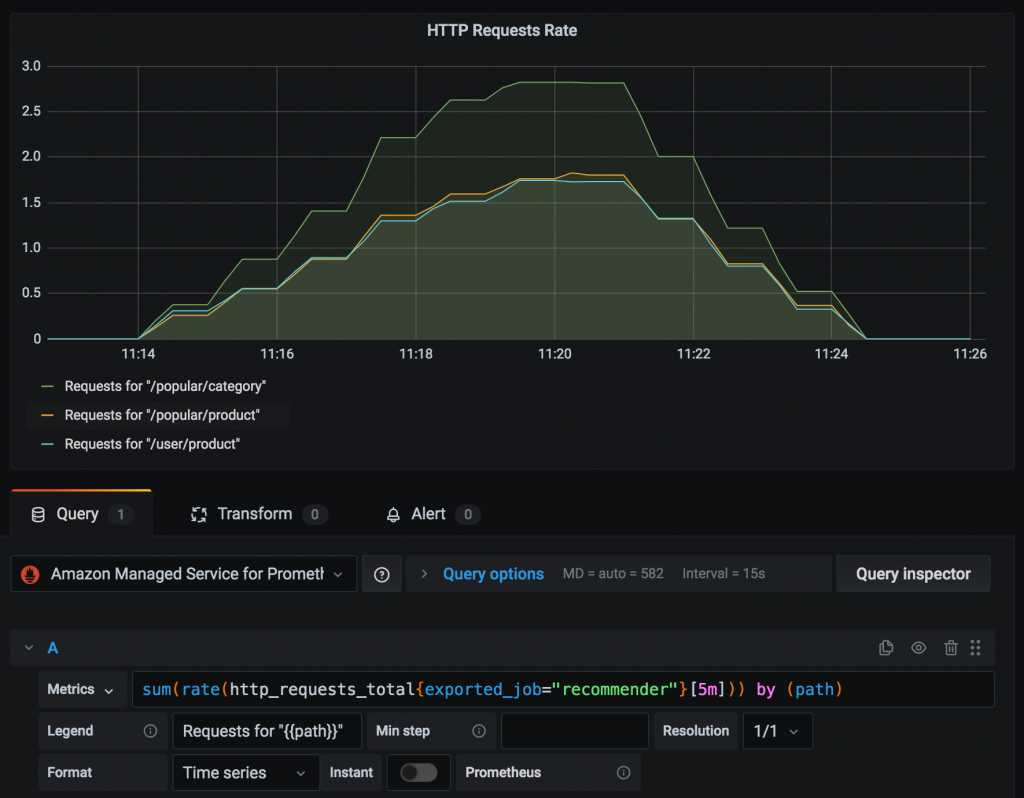Image resolution: width=1024 pixels, height=798 pixels.
Task: Click the query drag handle dots
Action: (x=975, y=648)
